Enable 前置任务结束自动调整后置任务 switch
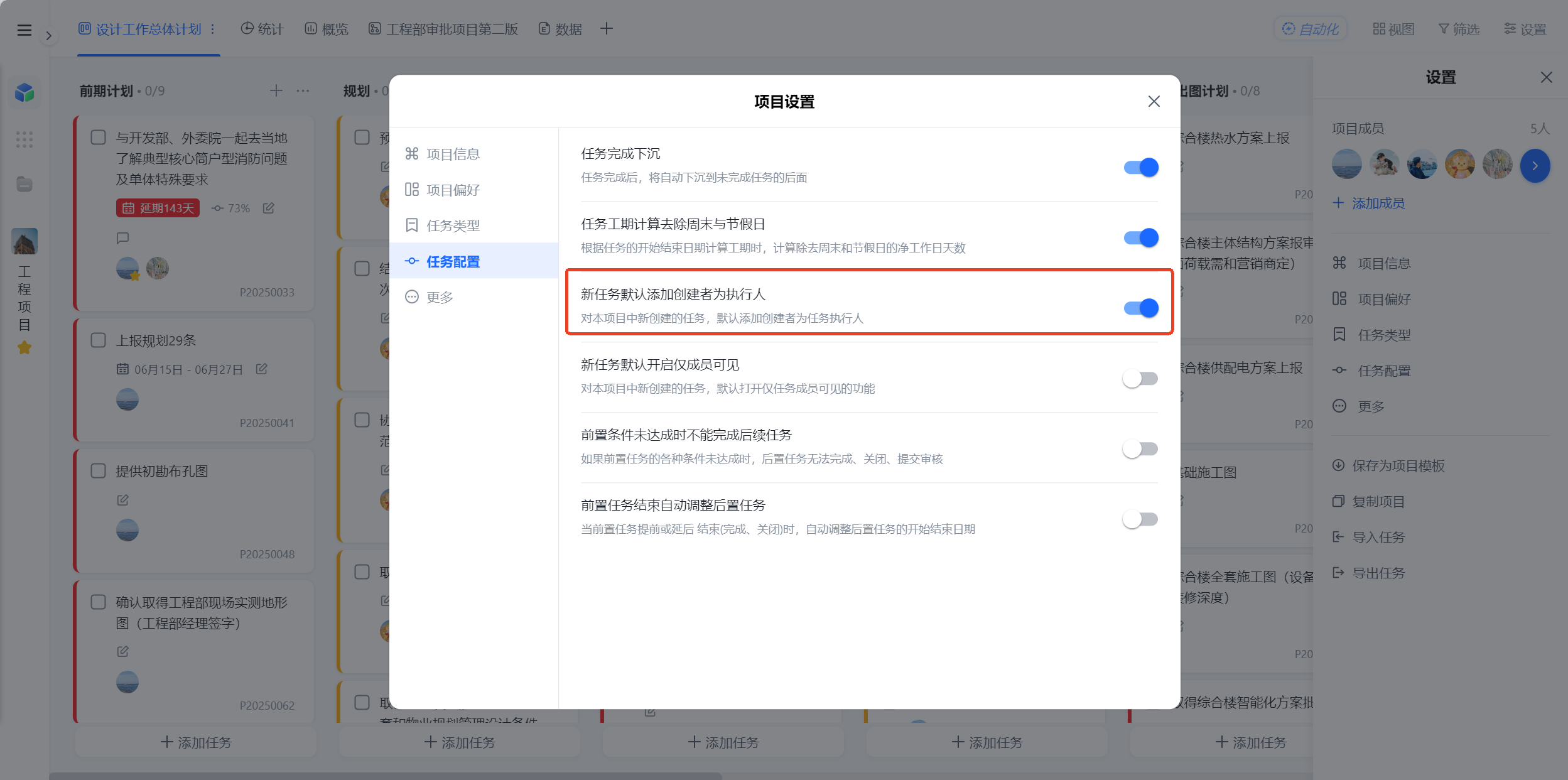The image size is (1568, 780). coord(1140,519)
